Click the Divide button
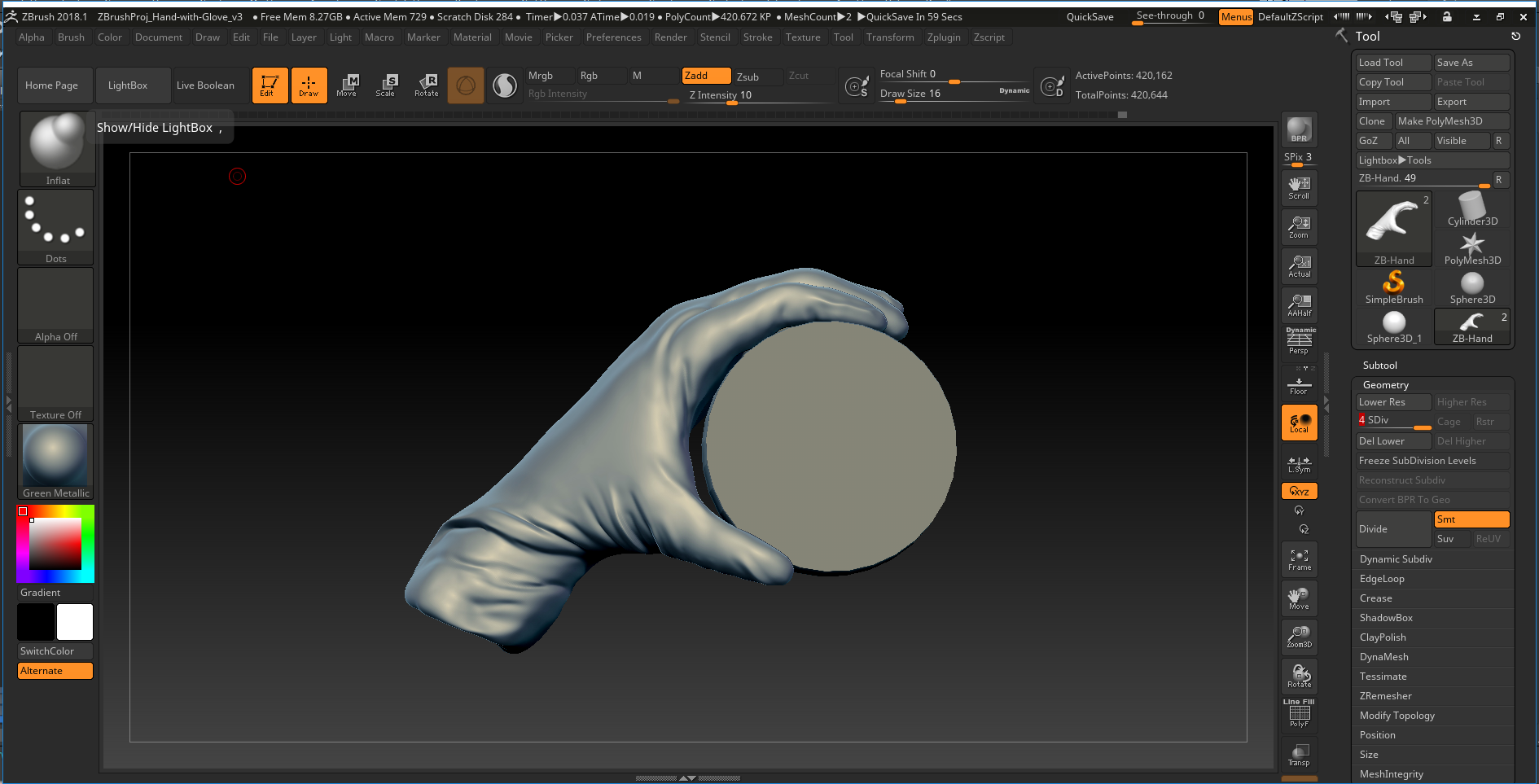The image size is (1539, 784). pyautogui.click(x=1393, y=529)
